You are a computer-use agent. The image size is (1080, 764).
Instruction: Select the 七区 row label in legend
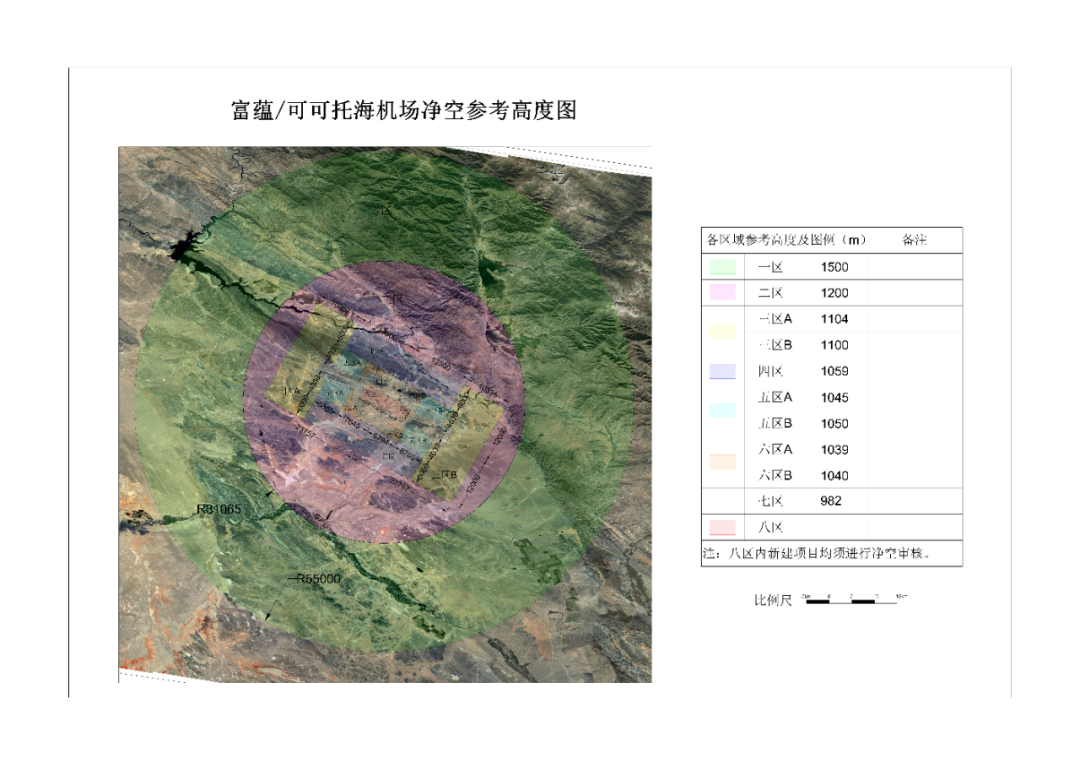[x=771, y=501]
